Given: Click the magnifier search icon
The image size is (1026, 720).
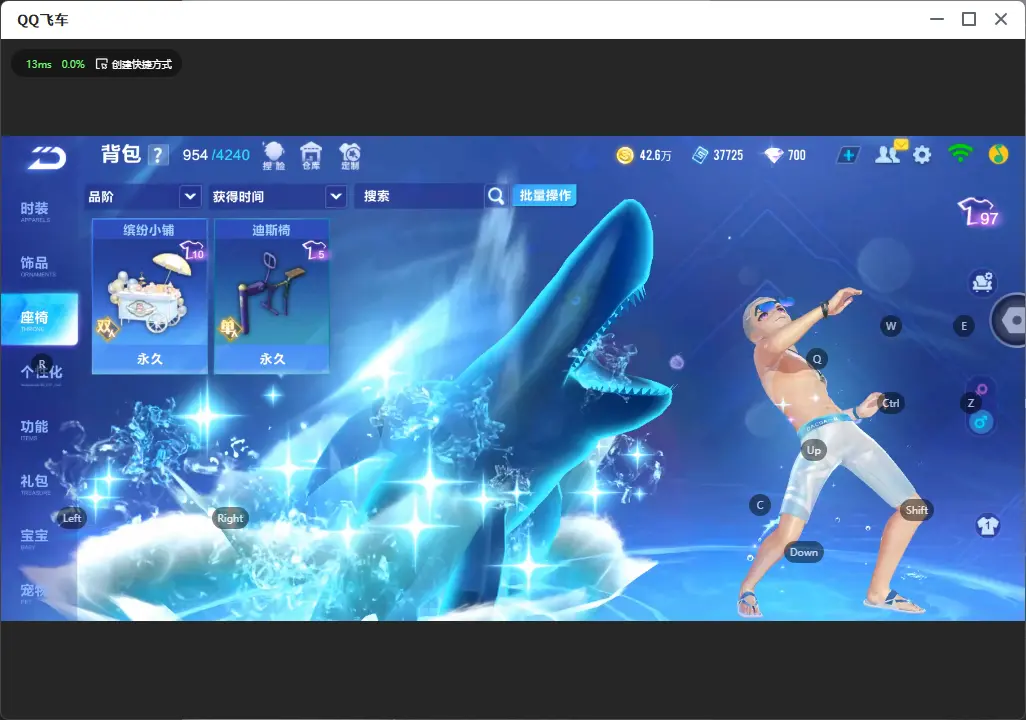Looking at the screenshot, I should pyautogui.click(x=496, y=196).
